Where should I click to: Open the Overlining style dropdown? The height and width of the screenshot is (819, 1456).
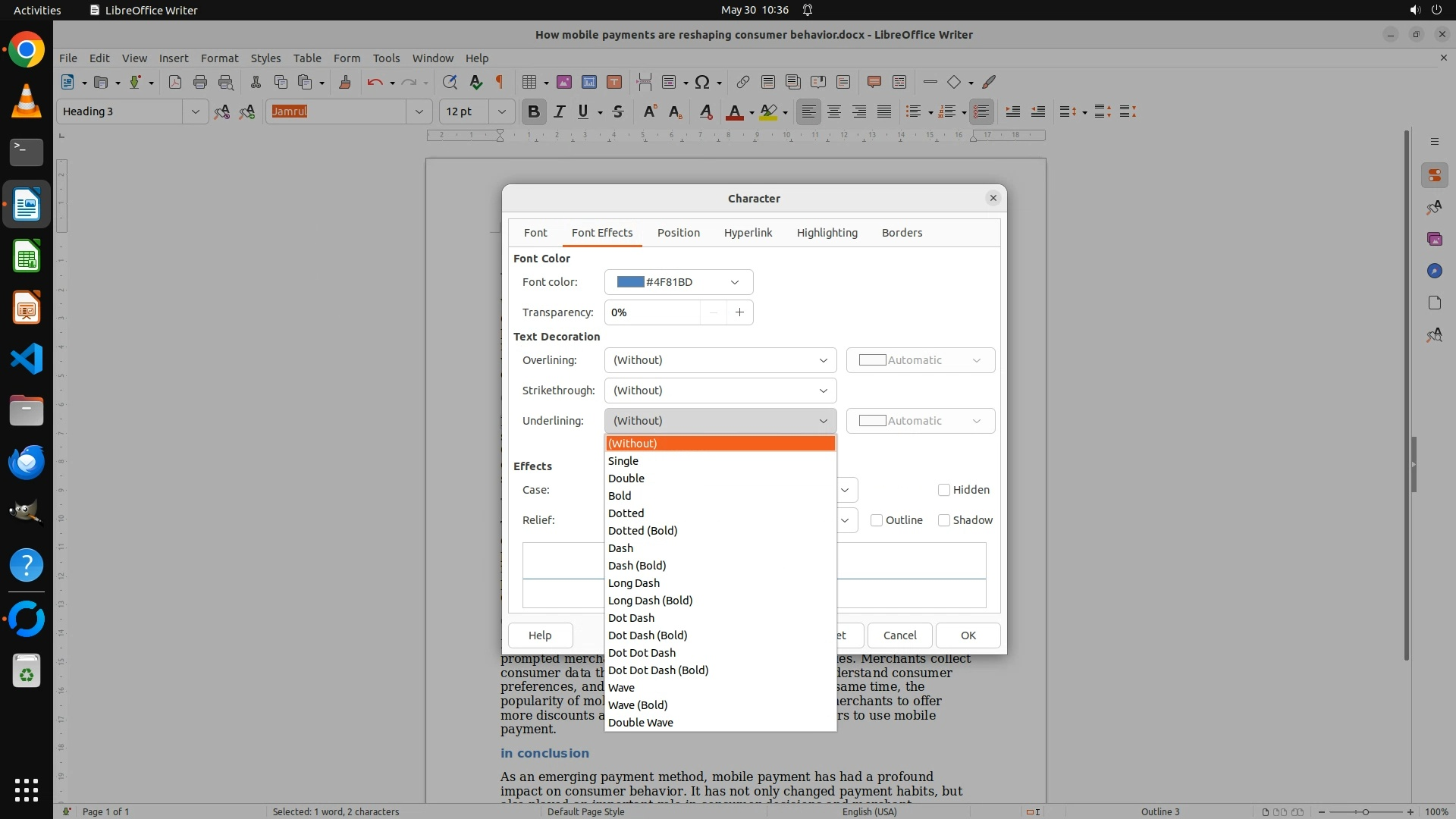tap(720, 360)
